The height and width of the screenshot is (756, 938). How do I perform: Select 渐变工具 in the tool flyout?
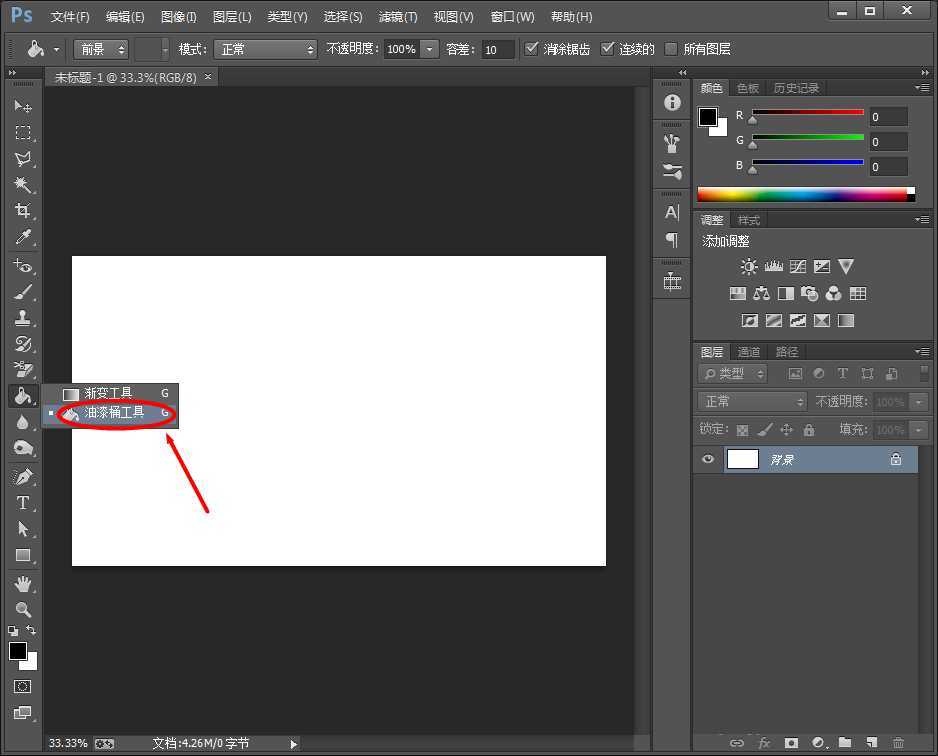click(110, 392)
